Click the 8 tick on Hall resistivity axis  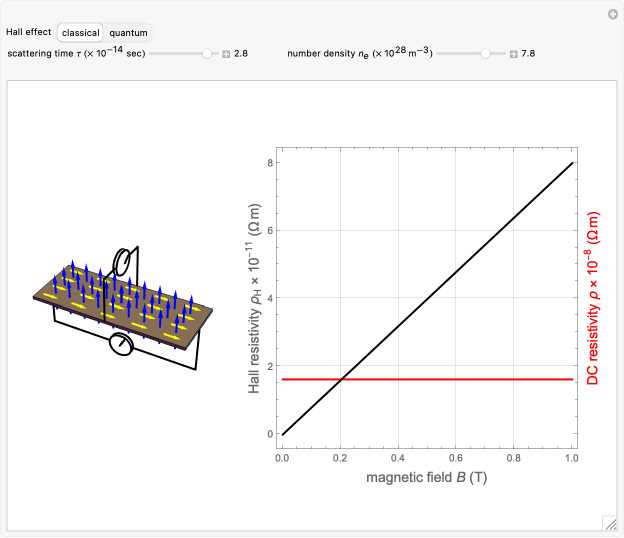pyautogui.click(x=271, y=163)
